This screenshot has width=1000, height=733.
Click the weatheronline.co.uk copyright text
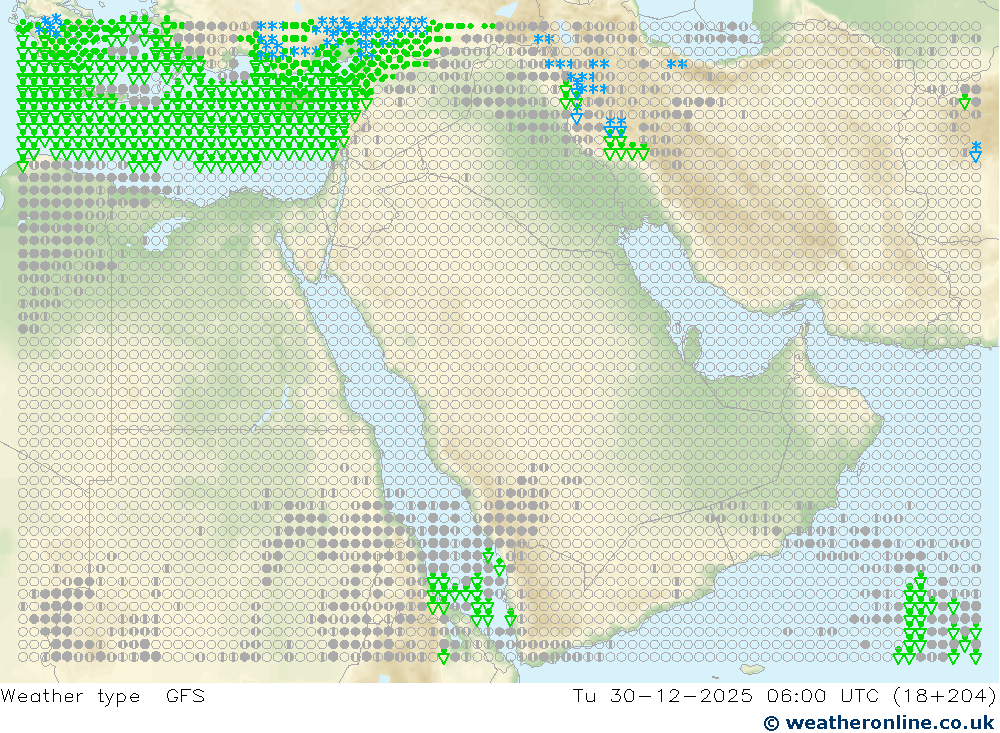879,723
